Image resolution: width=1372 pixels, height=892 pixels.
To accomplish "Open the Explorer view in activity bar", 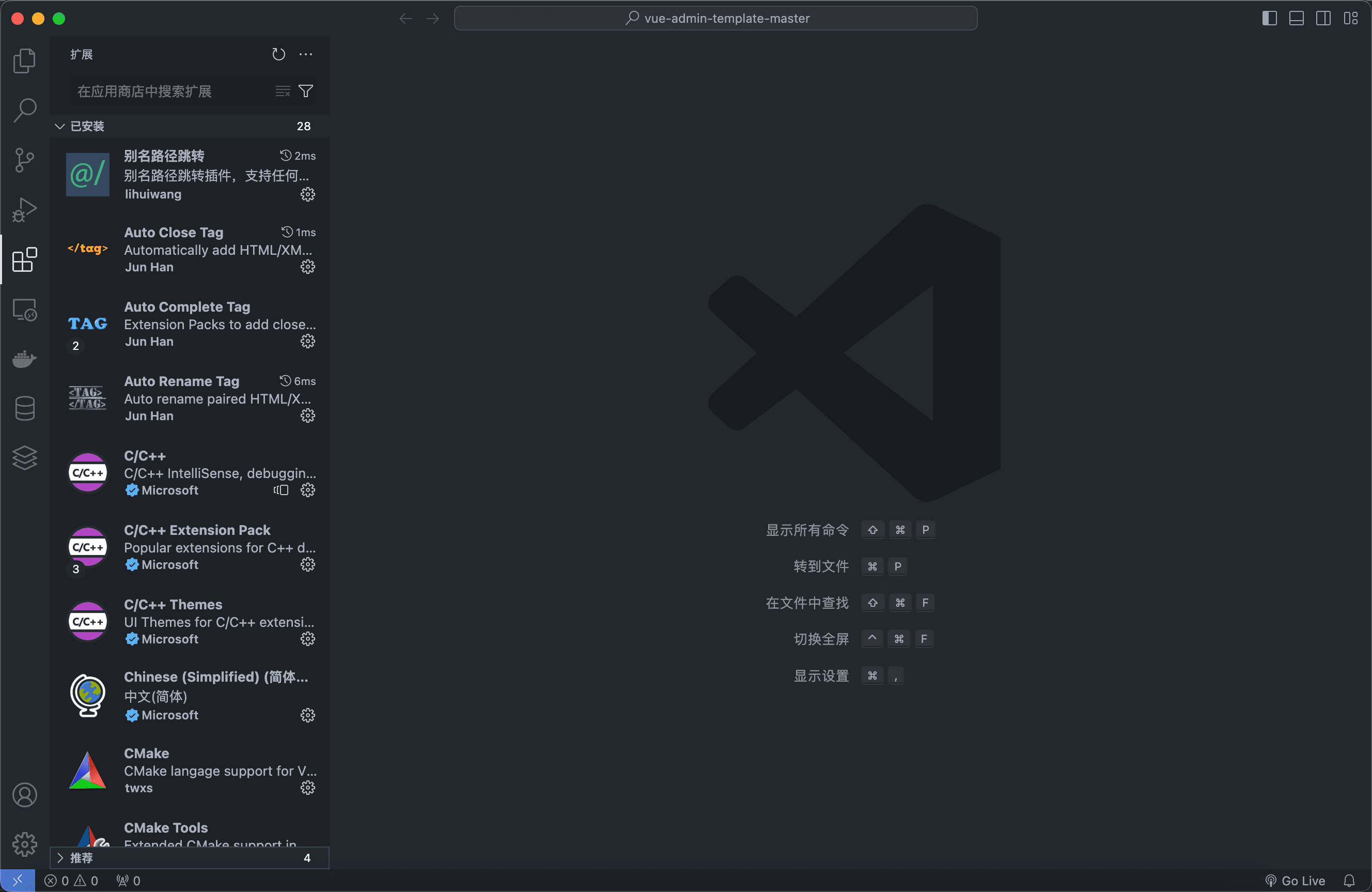I will click(x=24, y=60).
